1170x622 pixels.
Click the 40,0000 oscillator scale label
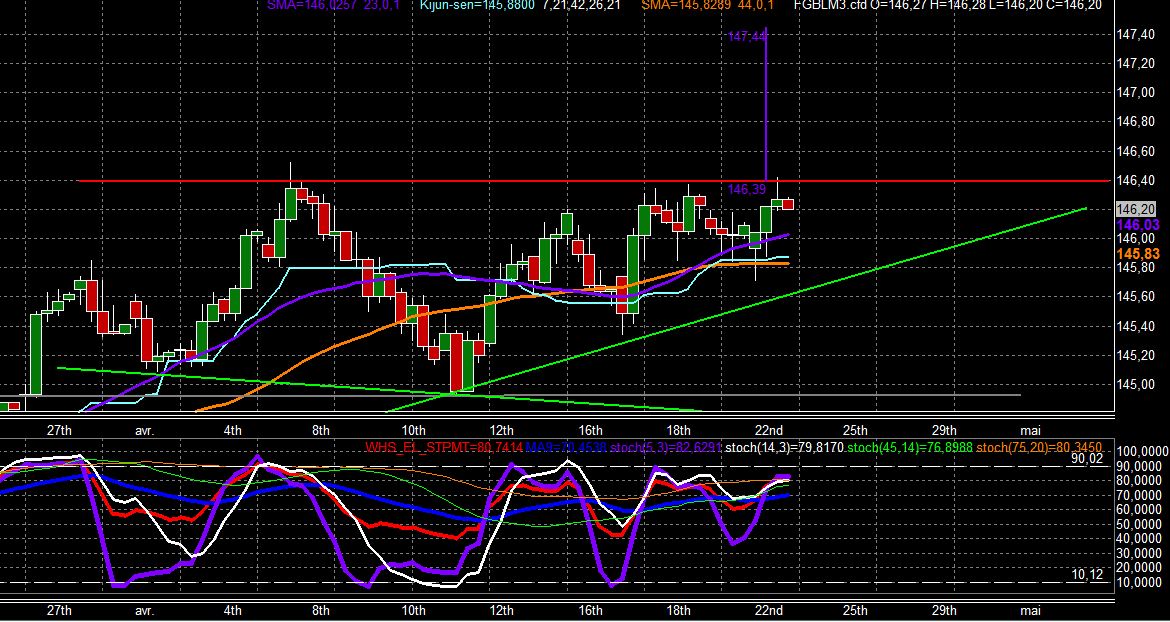tap(1139, 539)
